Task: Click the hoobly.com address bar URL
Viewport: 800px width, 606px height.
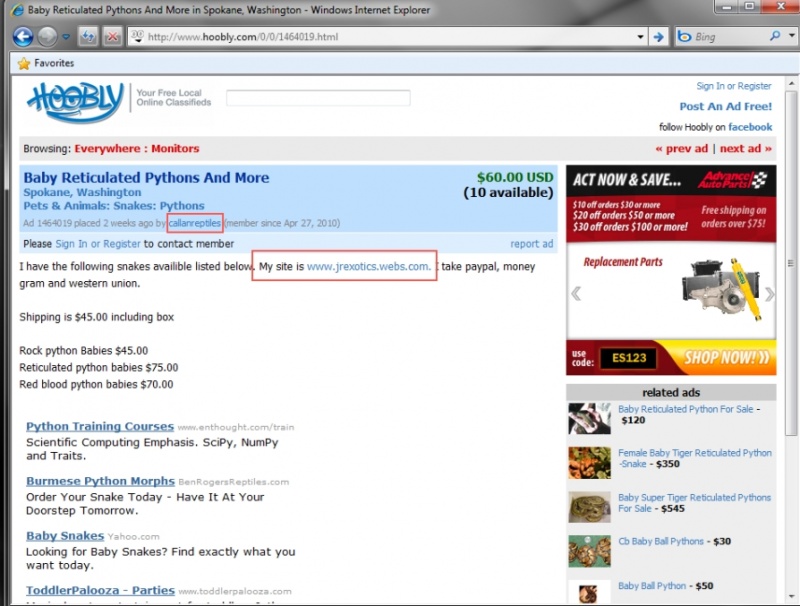Action: click(x=243, y=37)
